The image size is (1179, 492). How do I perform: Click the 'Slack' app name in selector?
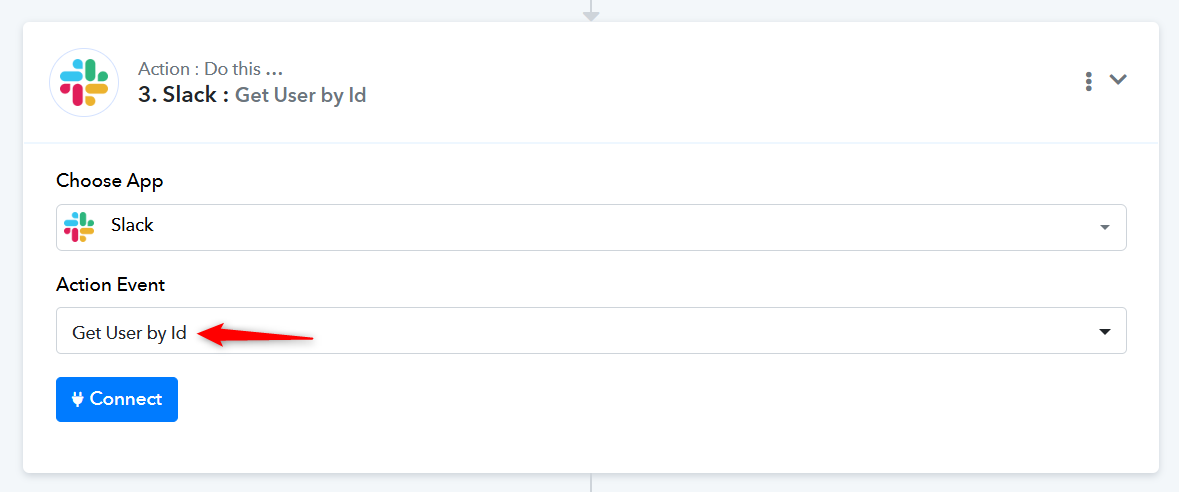point(132,225)
